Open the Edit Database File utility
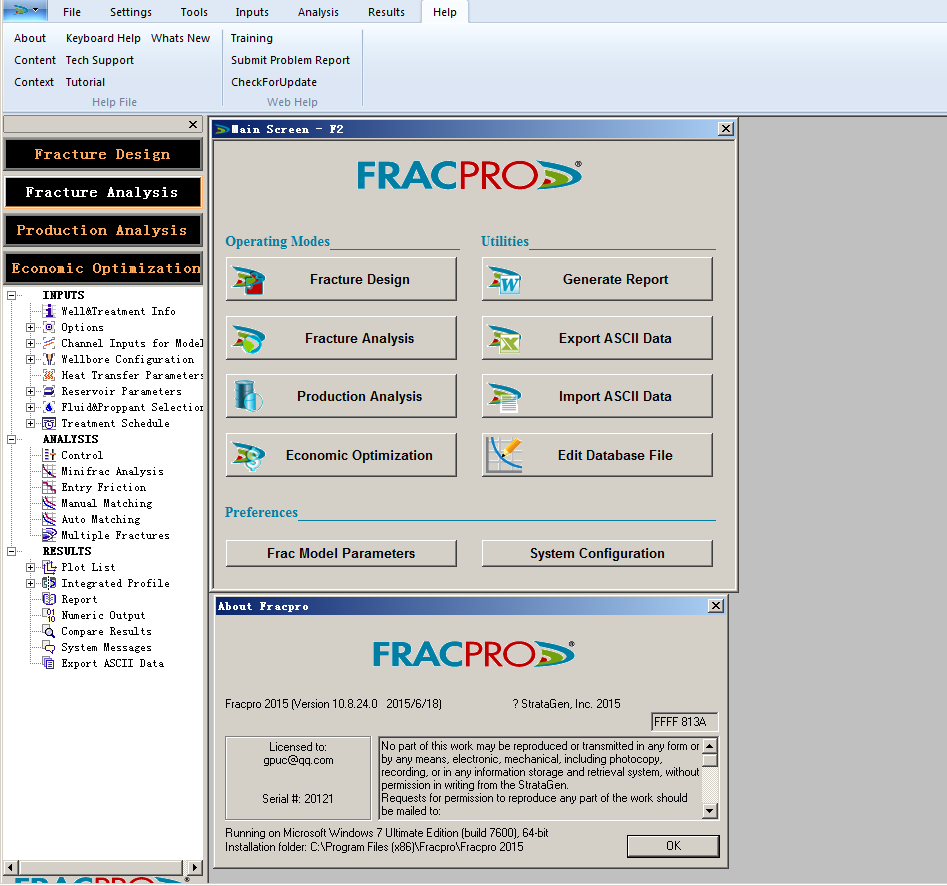The height and width of the screenshot is (886, 947). [x=597, y=455]
